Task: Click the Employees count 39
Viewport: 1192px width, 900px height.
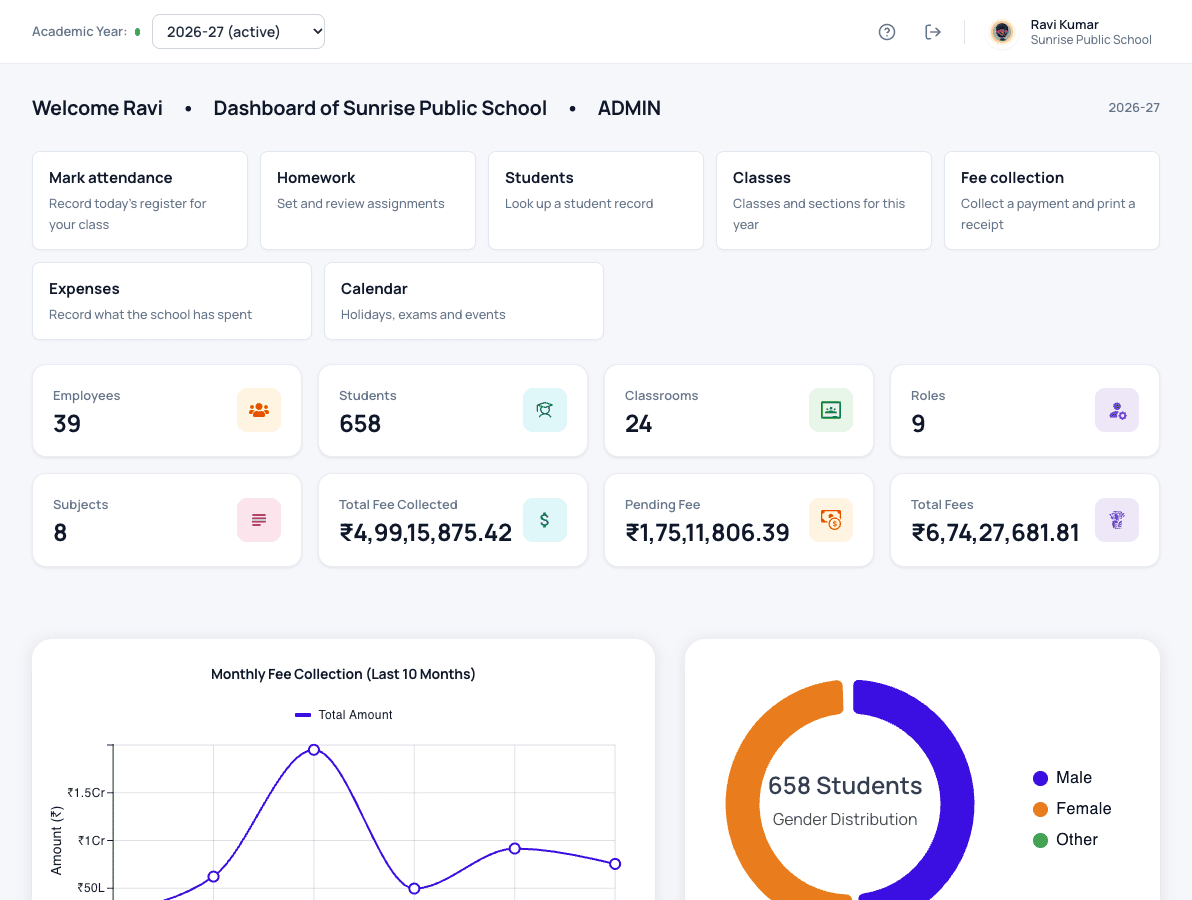Action: (x=67, y=423)
